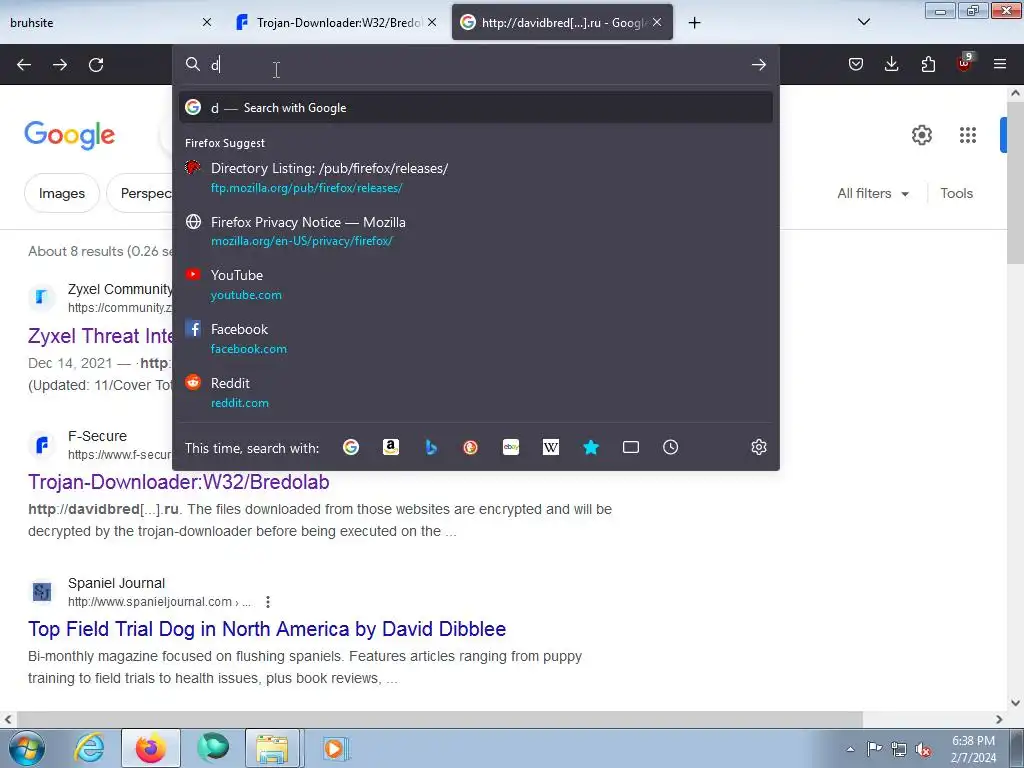Search this time with DuckDuckGo
The height and width of the screenshot is (768, 1024).
(470, 447)
